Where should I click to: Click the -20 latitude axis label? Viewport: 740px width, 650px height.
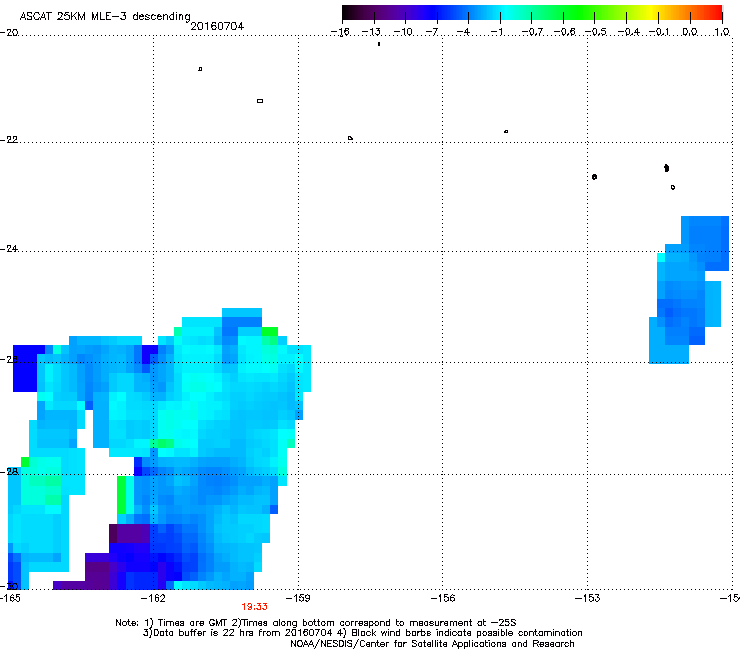pos(9,33)
